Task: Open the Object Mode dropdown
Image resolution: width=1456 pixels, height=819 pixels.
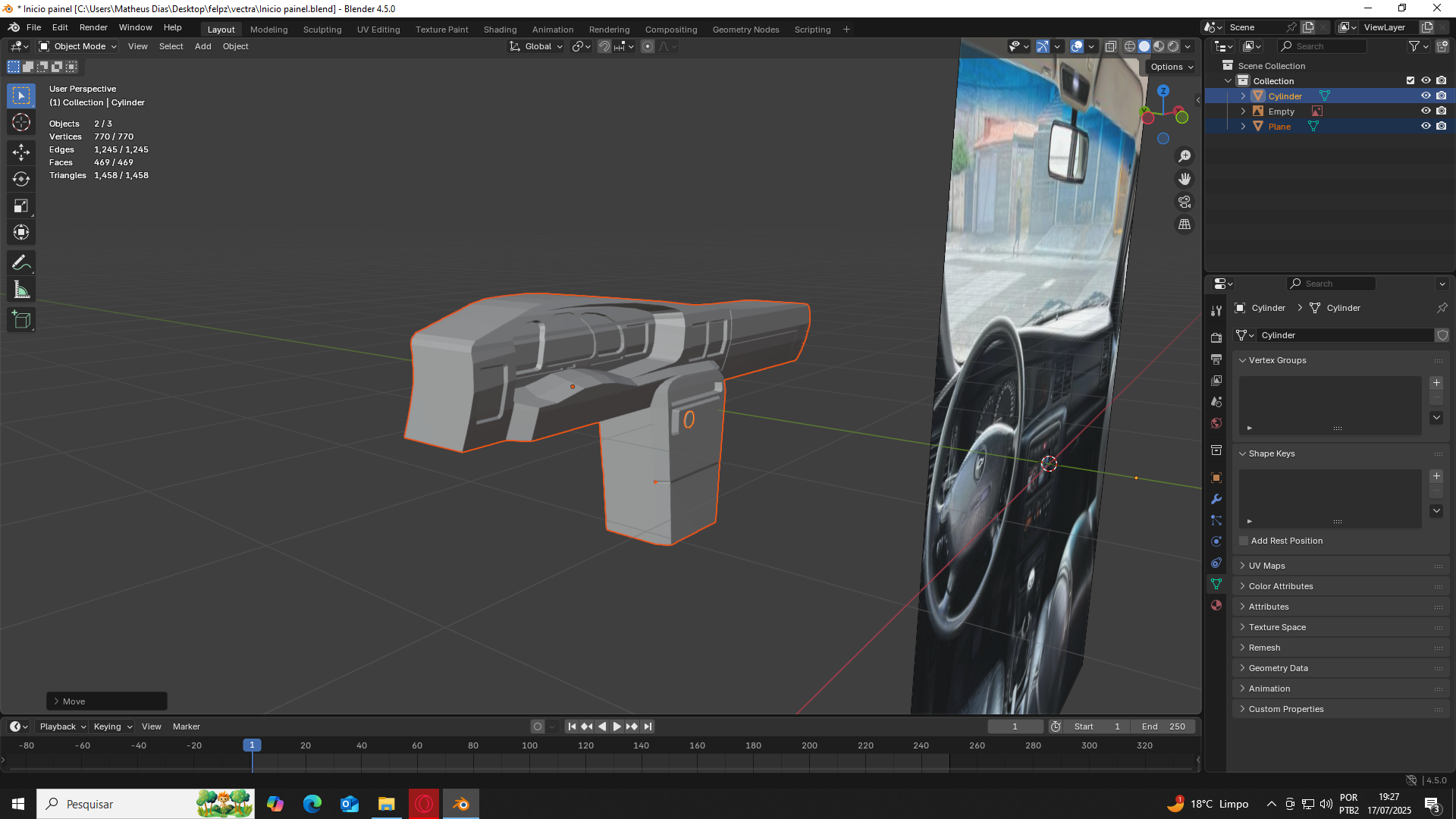Action: pos(79,46)
